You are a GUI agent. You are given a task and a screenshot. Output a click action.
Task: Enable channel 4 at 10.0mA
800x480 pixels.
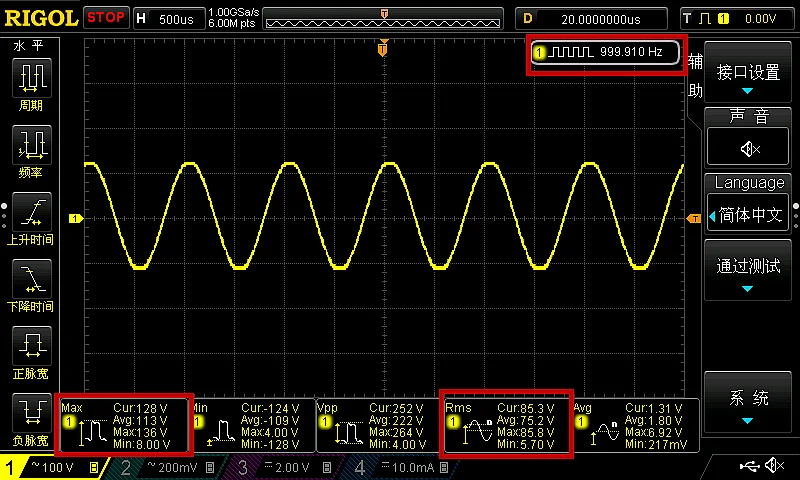pos(403,467)
